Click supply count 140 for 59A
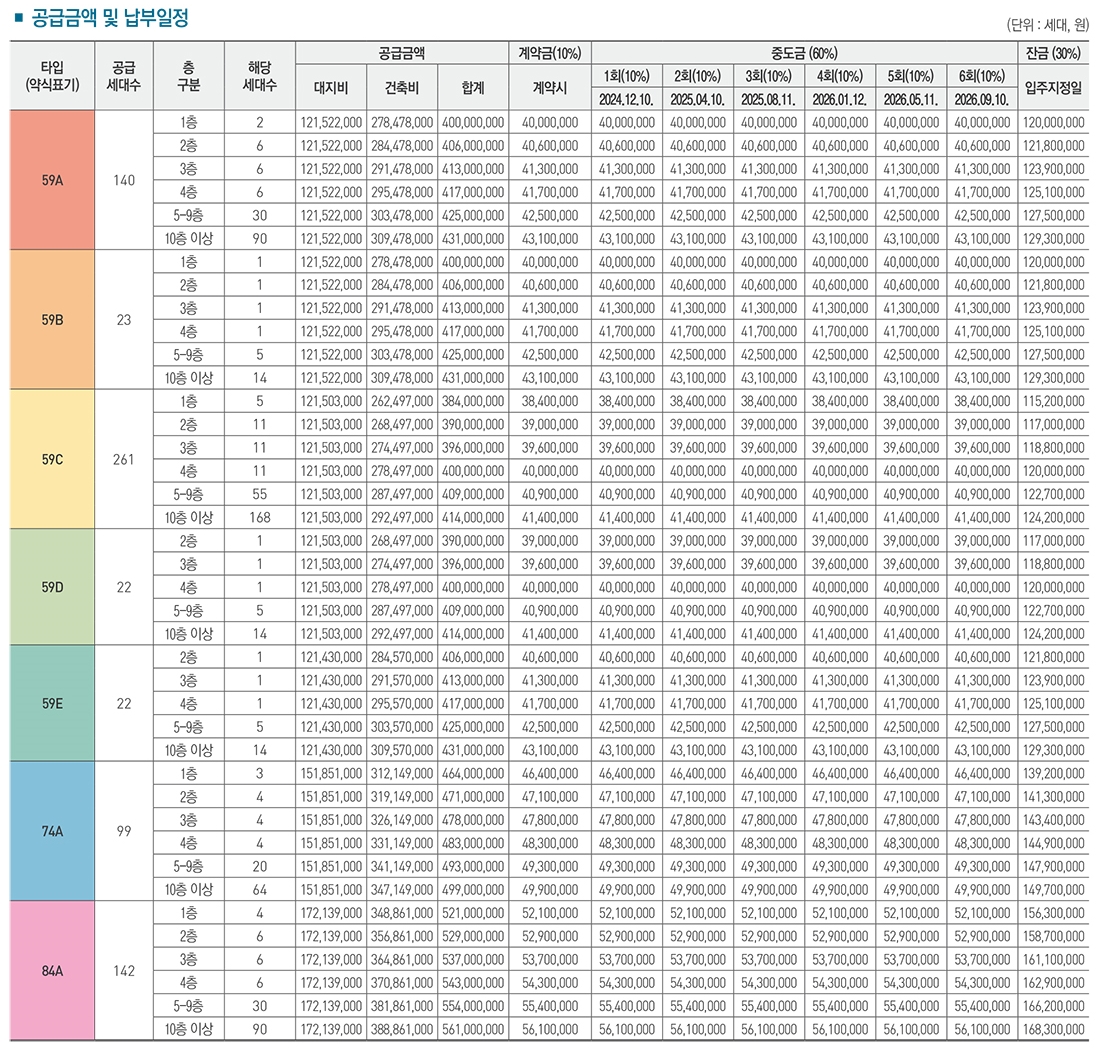 click(x=124, y=180)
